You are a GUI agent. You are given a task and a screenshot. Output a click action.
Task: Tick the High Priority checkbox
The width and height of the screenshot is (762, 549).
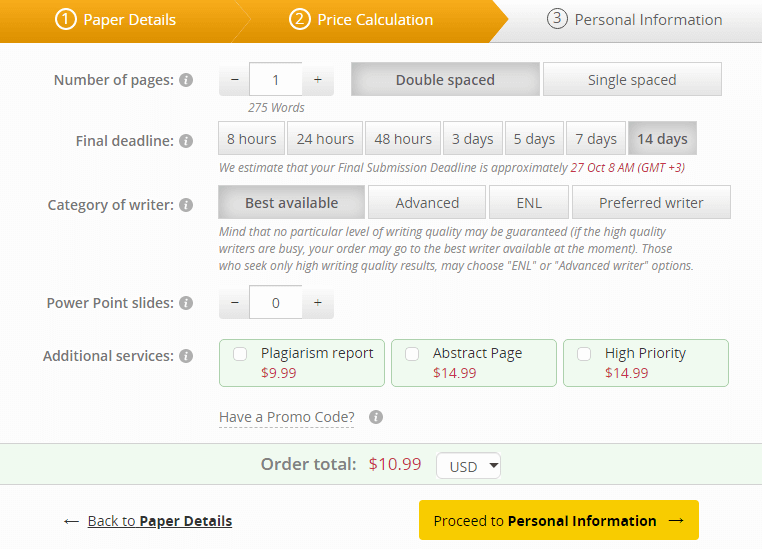tap(584, 354)
